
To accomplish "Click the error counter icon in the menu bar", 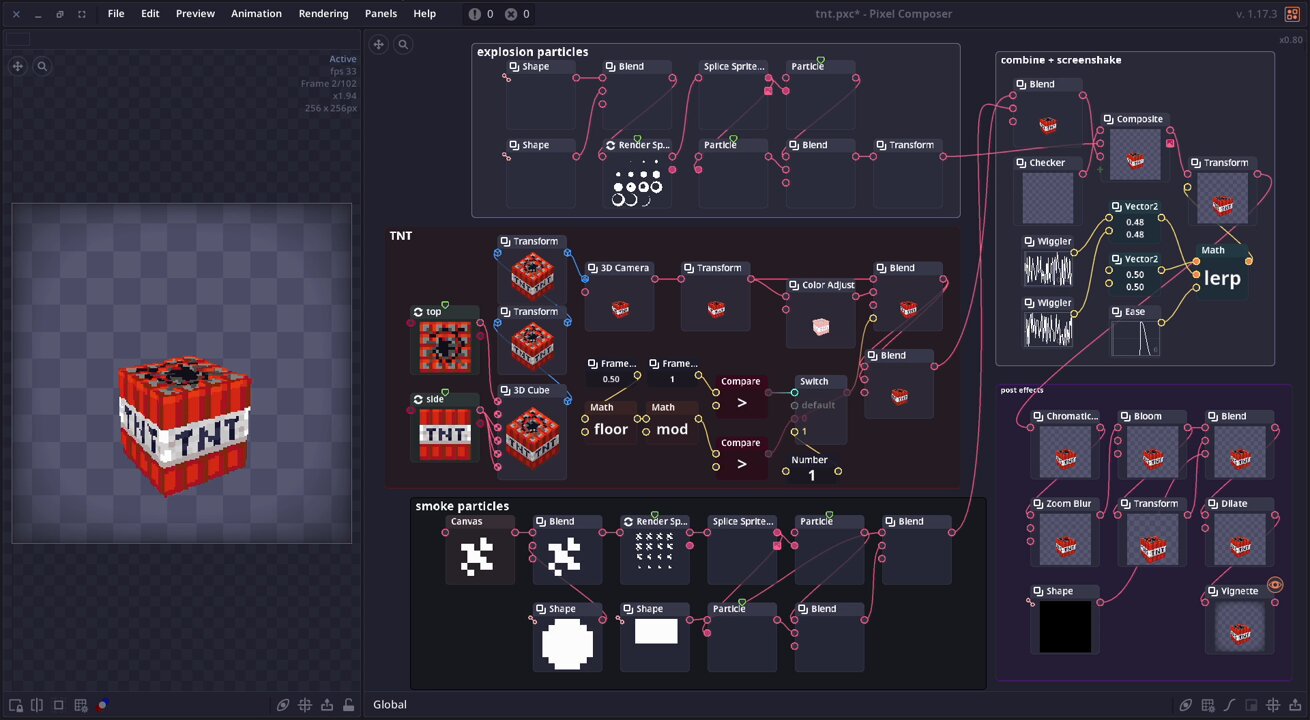I will (x=511, y=14).
